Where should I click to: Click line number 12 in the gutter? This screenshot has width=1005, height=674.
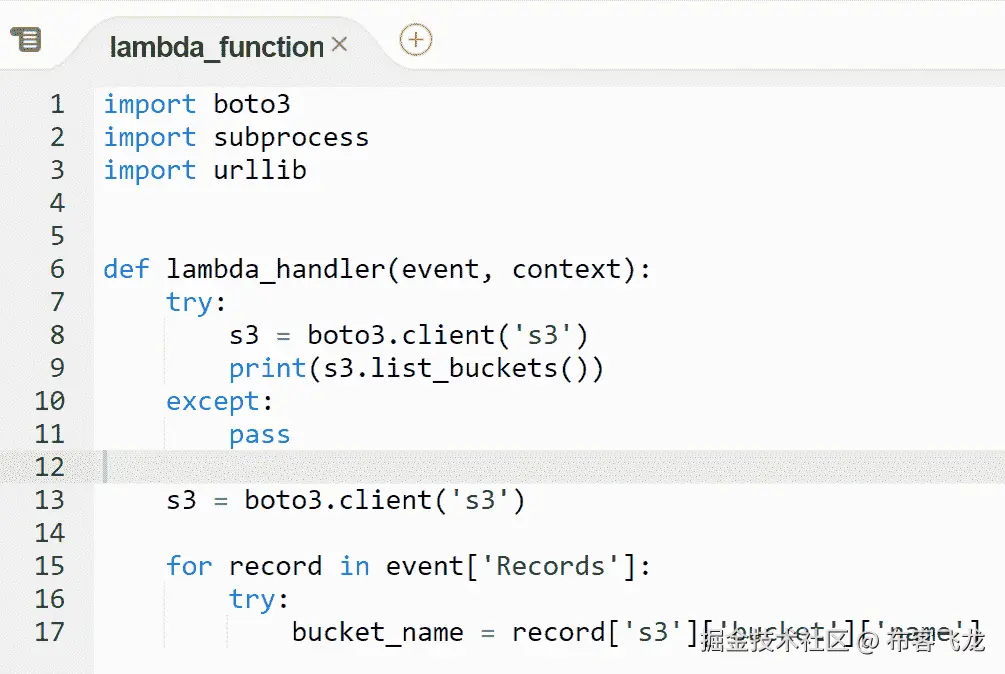tap(50, 467)
